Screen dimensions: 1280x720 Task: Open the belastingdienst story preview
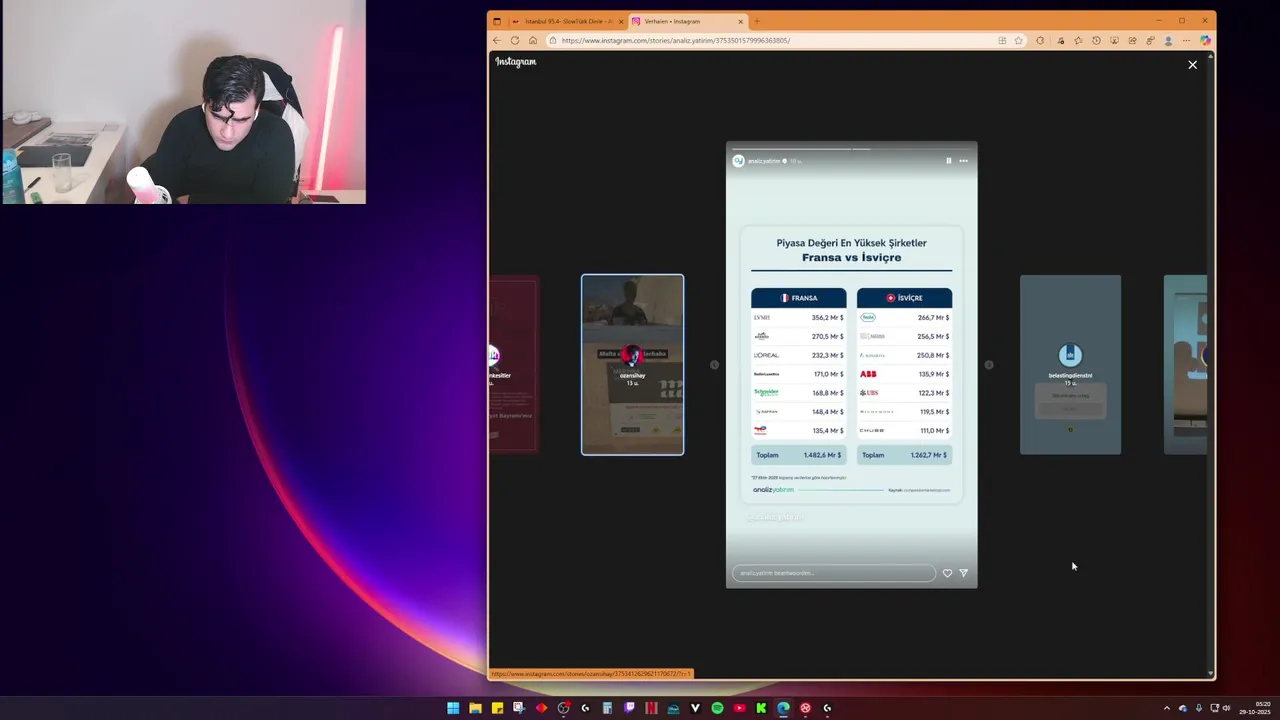coord(1070,365)
